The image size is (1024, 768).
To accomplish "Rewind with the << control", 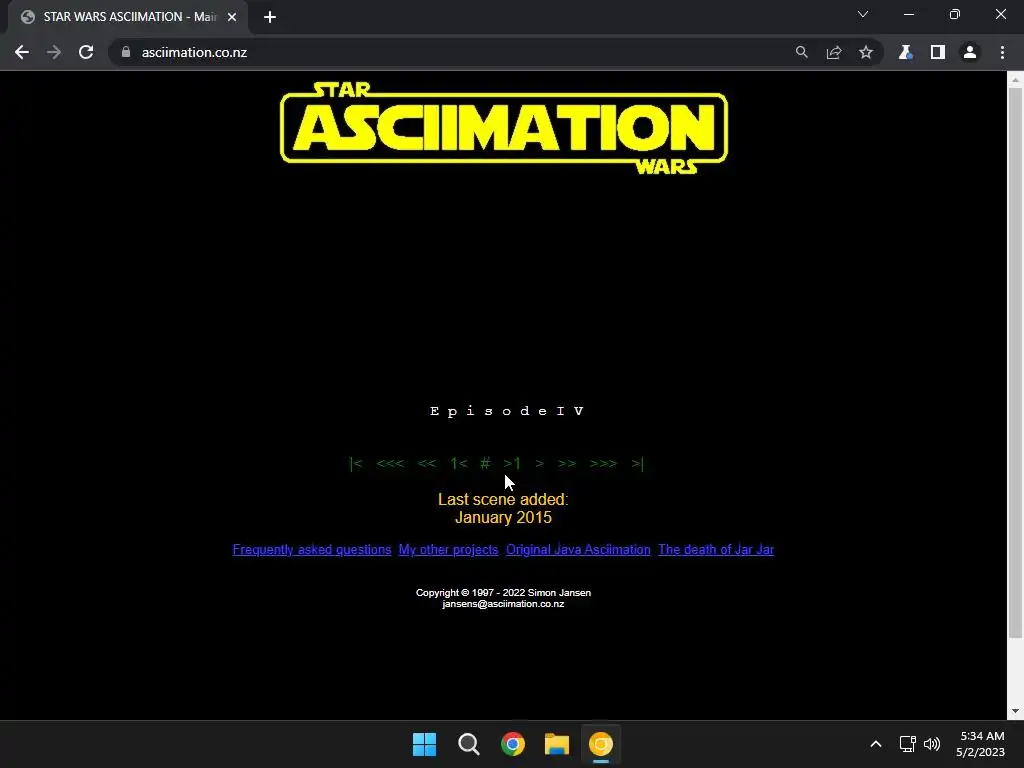I will coord(426,464).
